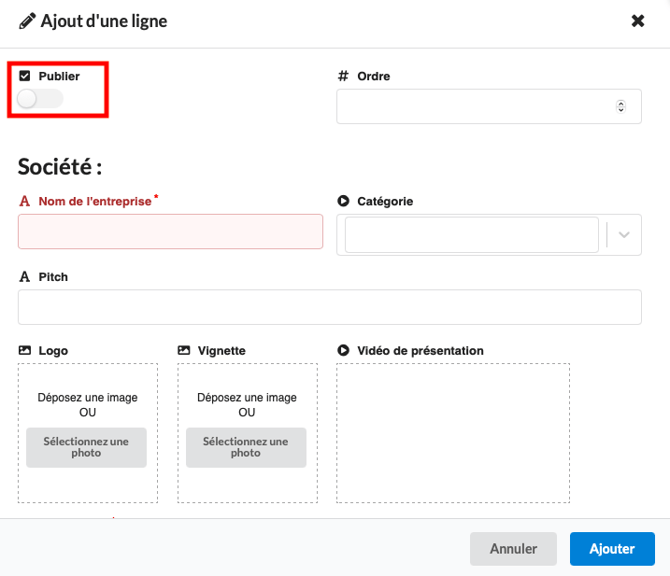Toggle the Publier switch on
Image resolution: width=670 pixels, height=576 pixels.
pyautogui.click(x=40, y=98)
